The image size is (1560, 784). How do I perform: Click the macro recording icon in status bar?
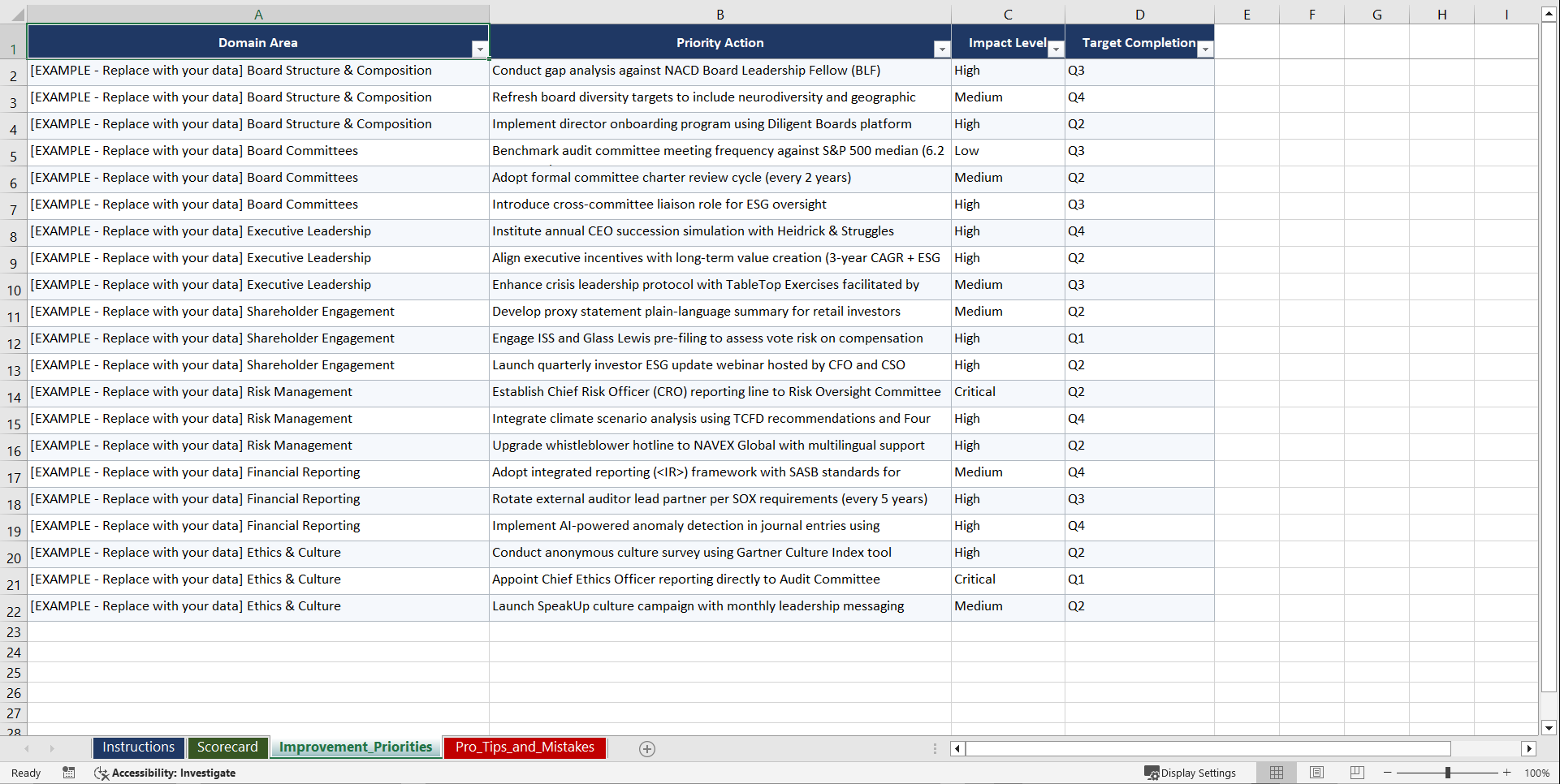(69, 773)
